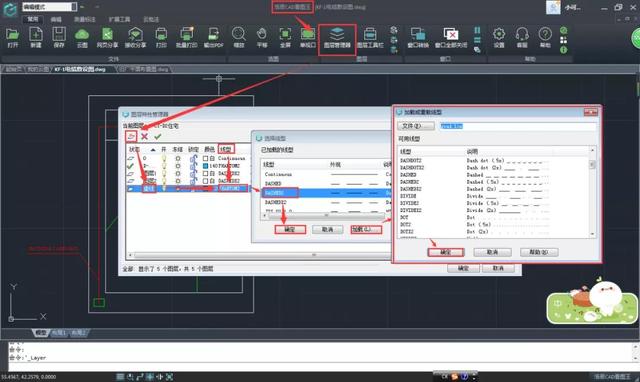Image resolution: width=640 pixels, height=382 pixels.
Task: Toggle the lock icon for layer 0
Action: (193, 158)
